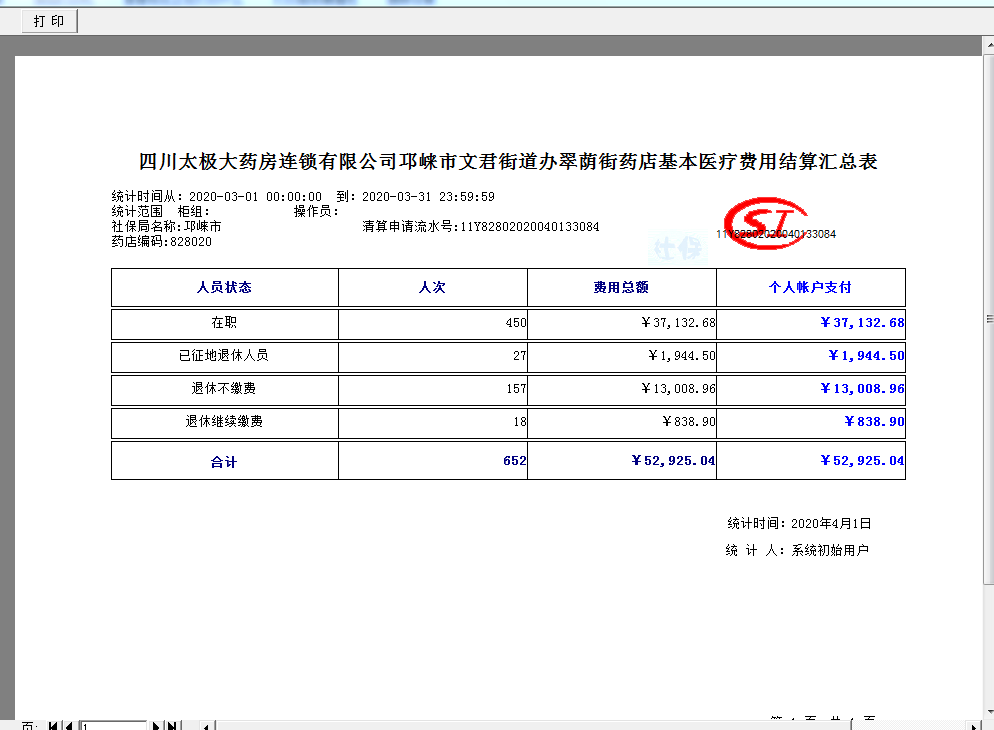
Task: Click ￥52,925.04 in 个人帐户支付 total column
Action: tap(810, 461)
